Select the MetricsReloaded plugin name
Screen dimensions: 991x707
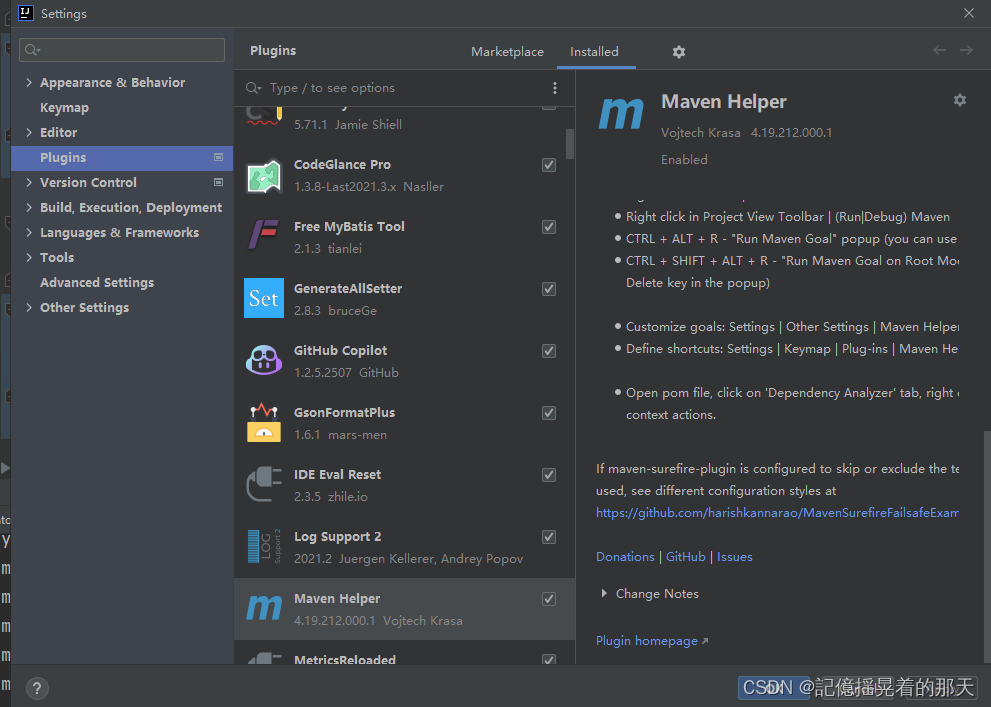(344, 659)
